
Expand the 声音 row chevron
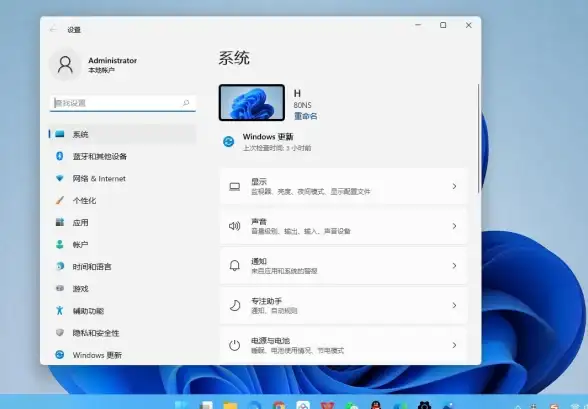(454, 226)
